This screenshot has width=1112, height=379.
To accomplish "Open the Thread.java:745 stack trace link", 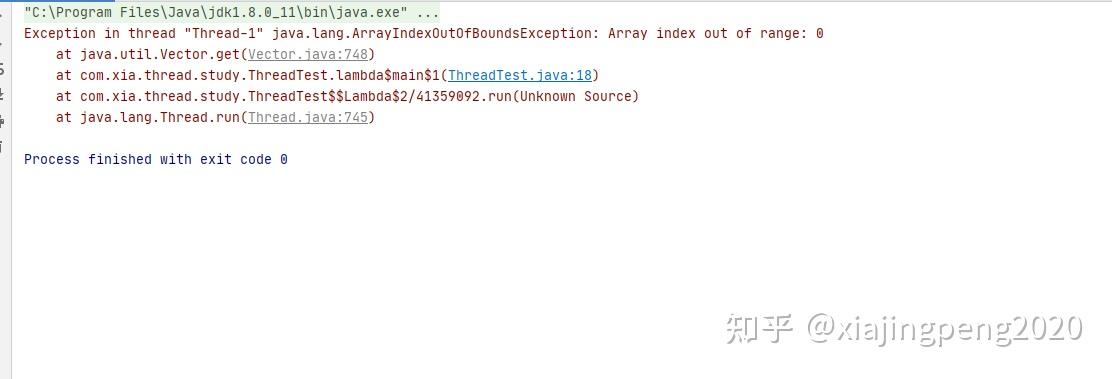I will [307, 117].
